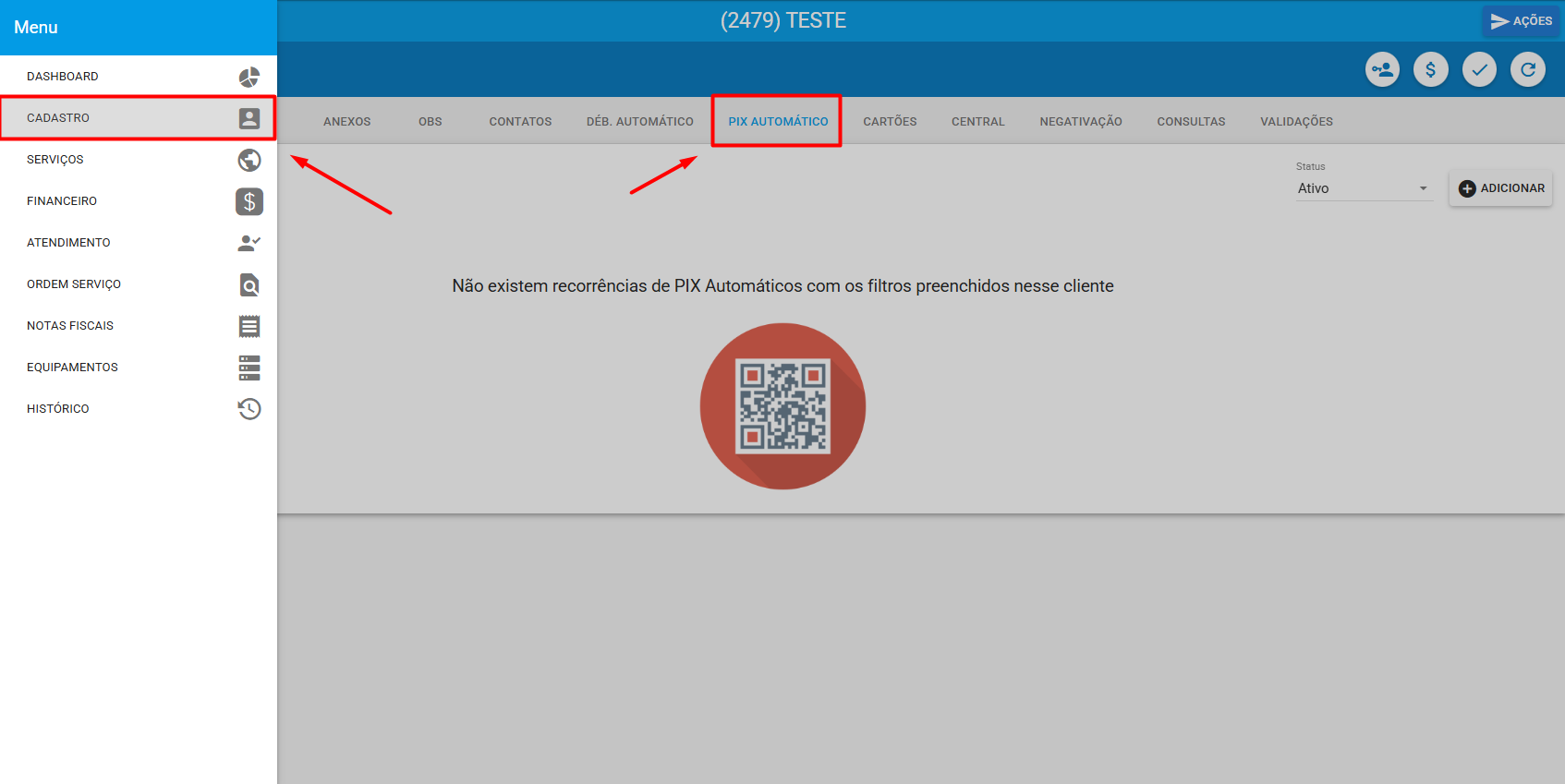Click the no PIX recurrences message text
This screenshot has height=784, width=1565.
click(x=782, y=286)
